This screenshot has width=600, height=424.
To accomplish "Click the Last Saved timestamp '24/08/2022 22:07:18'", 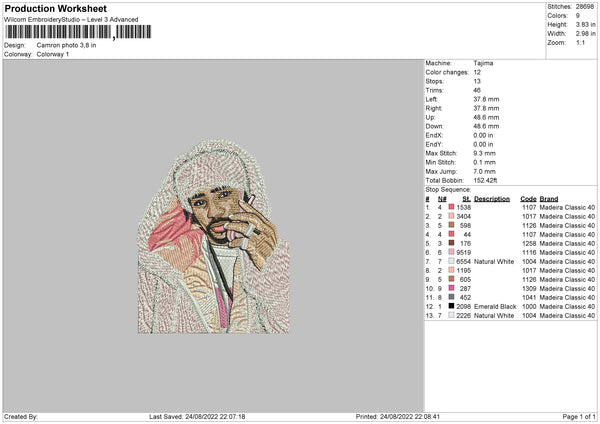I will coord(215,416).
